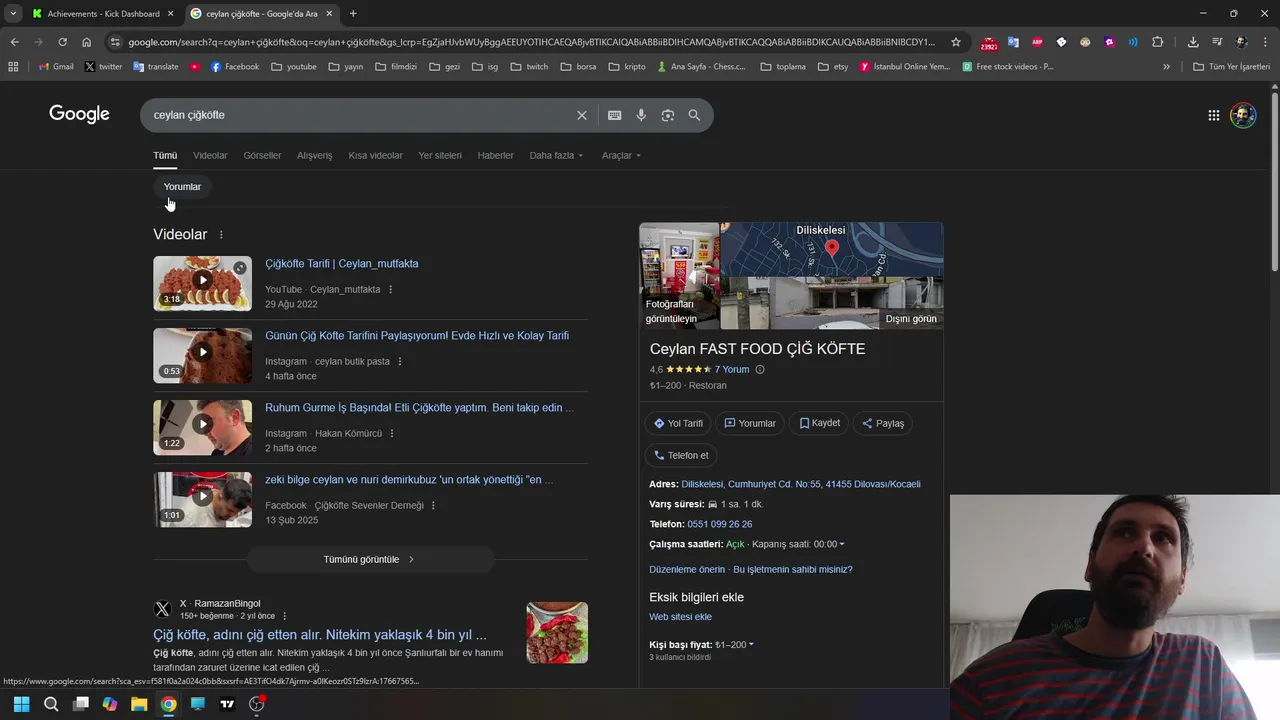
Task: Expand Tümünü görüntüle for all videos
Action: (x=370, y=560)
